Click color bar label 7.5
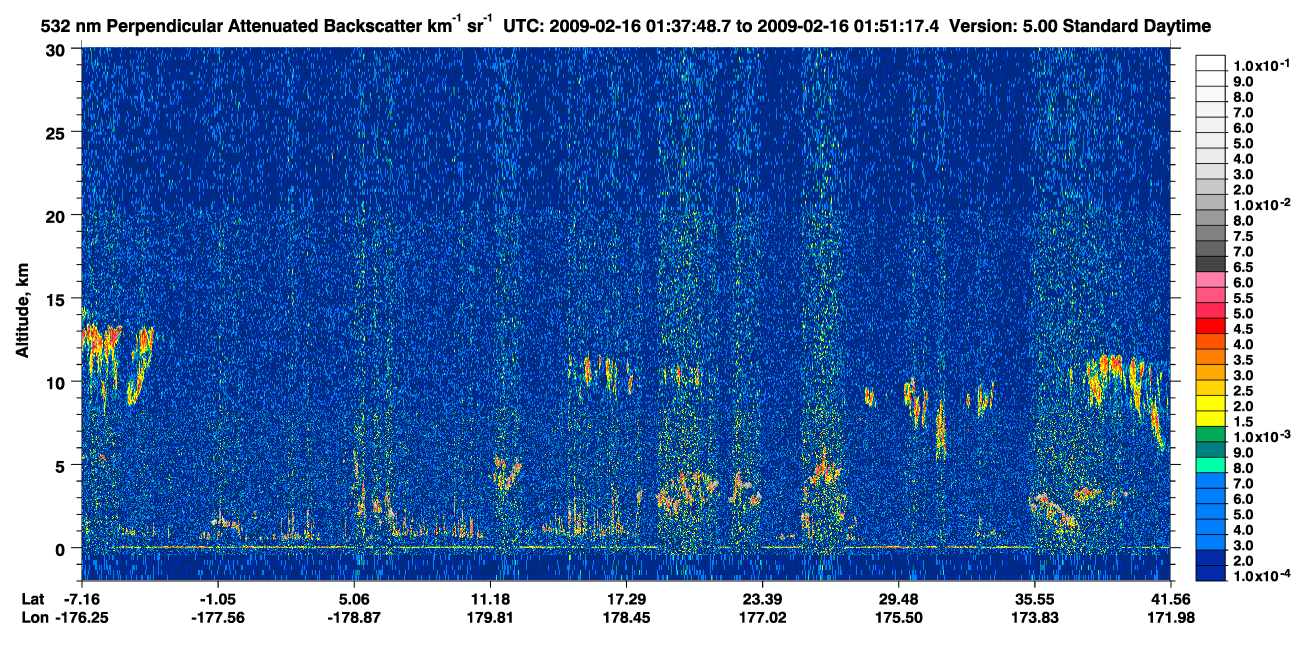The image size is (1300, 667). click(x=1242, y=237)
